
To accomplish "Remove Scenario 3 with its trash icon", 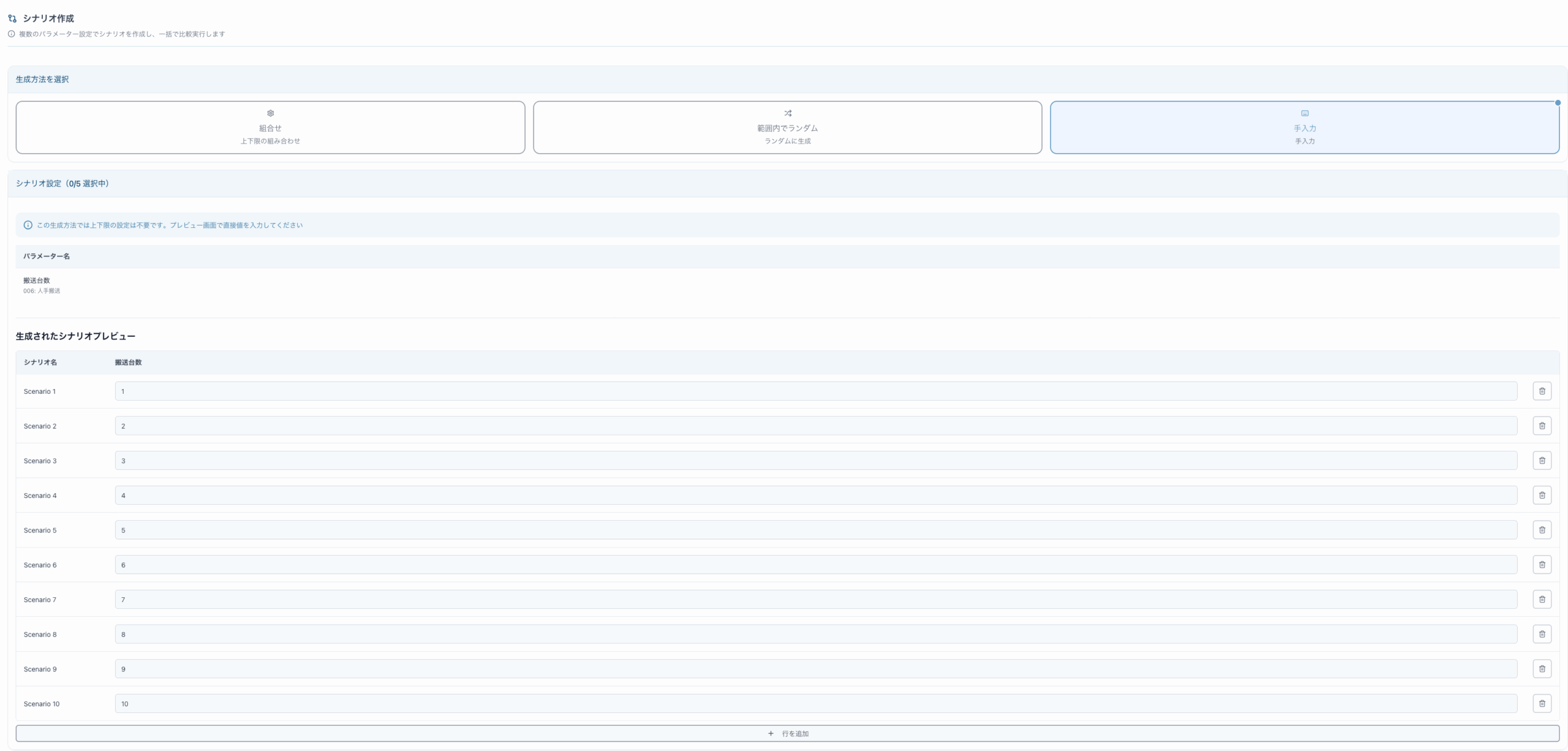I will pyautogui.click(x=1542, y=461).
